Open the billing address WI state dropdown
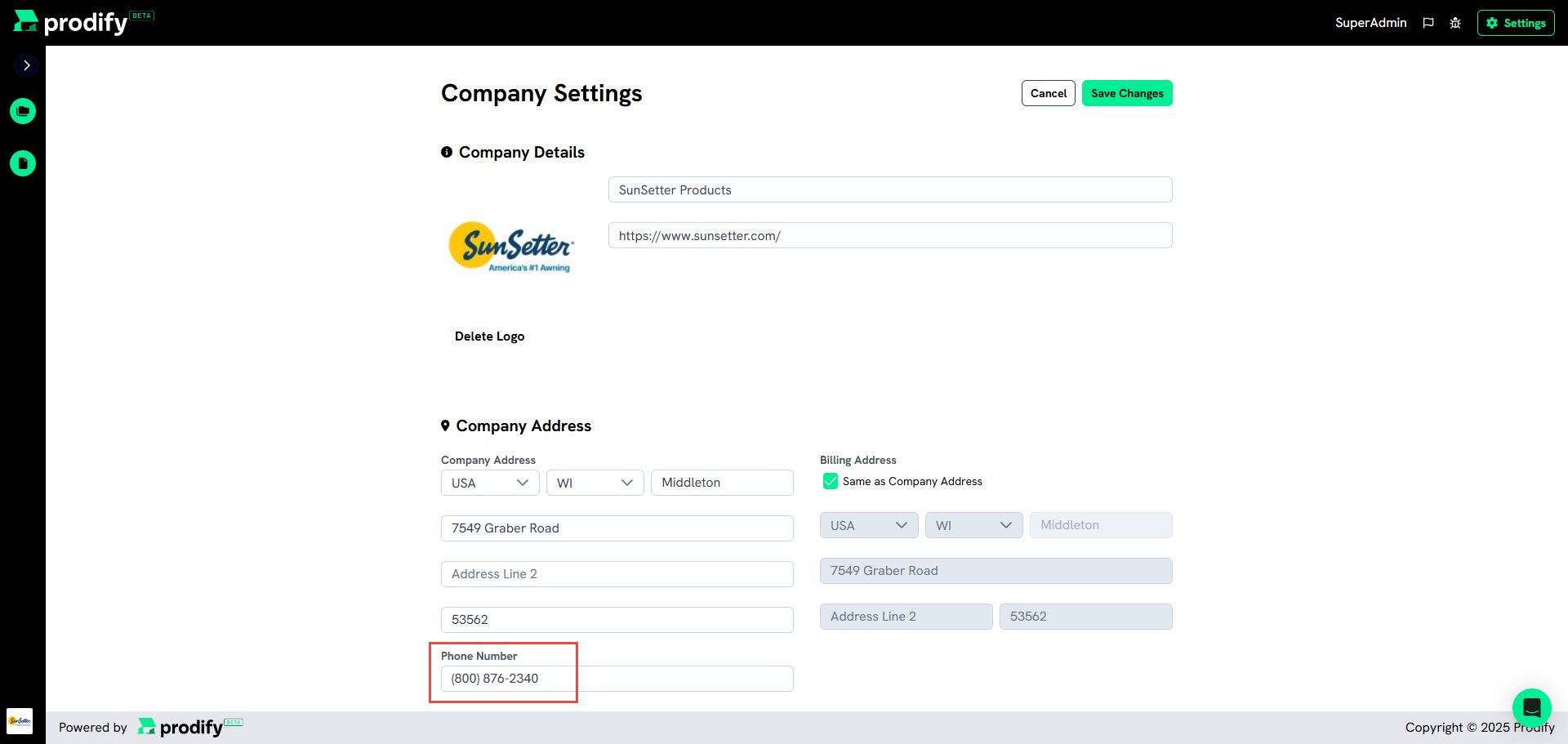This screenshot has height=744, width=1568. click(x=974, y=525)
